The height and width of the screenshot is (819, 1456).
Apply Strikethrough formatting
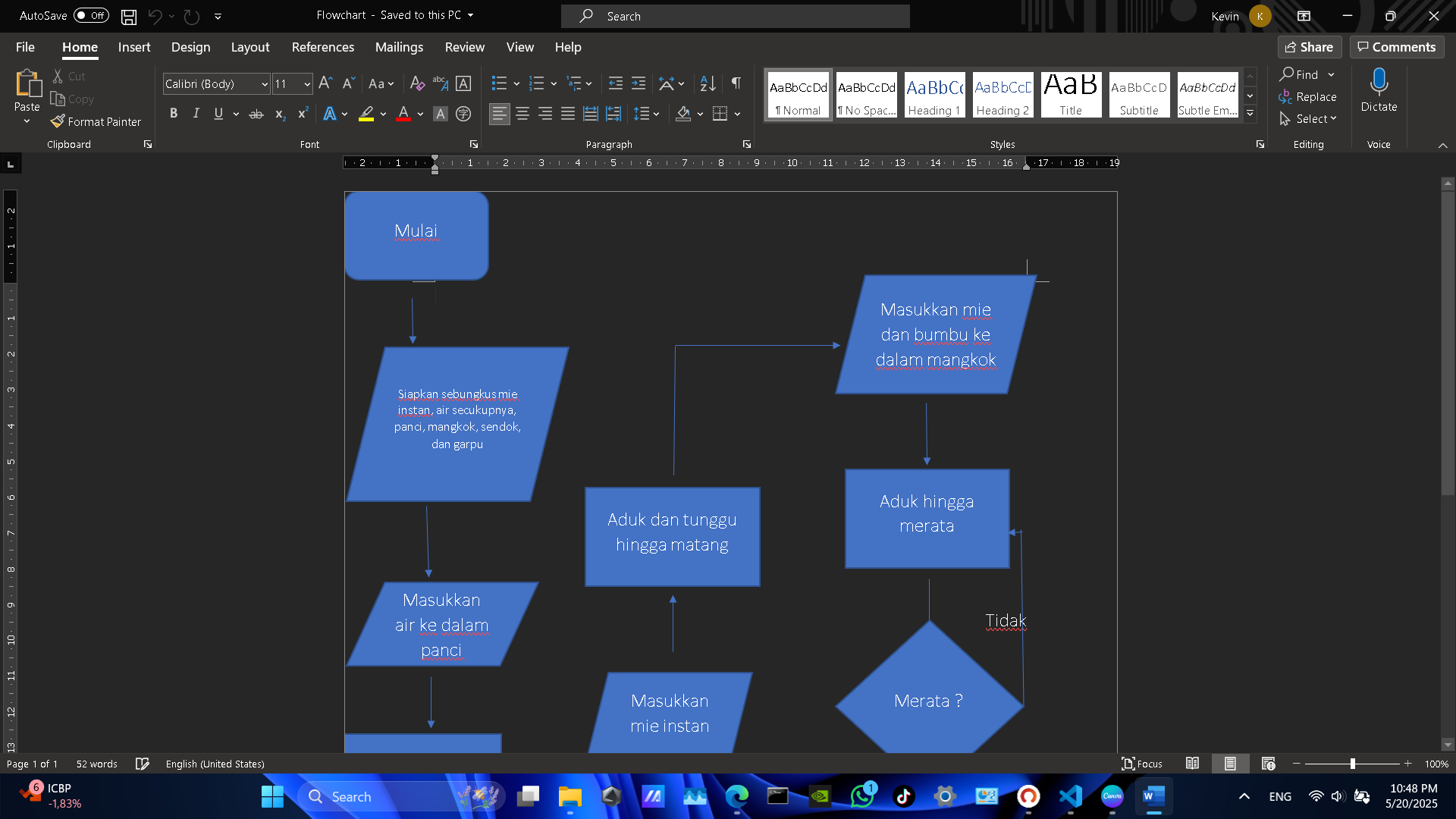[256, 114]
